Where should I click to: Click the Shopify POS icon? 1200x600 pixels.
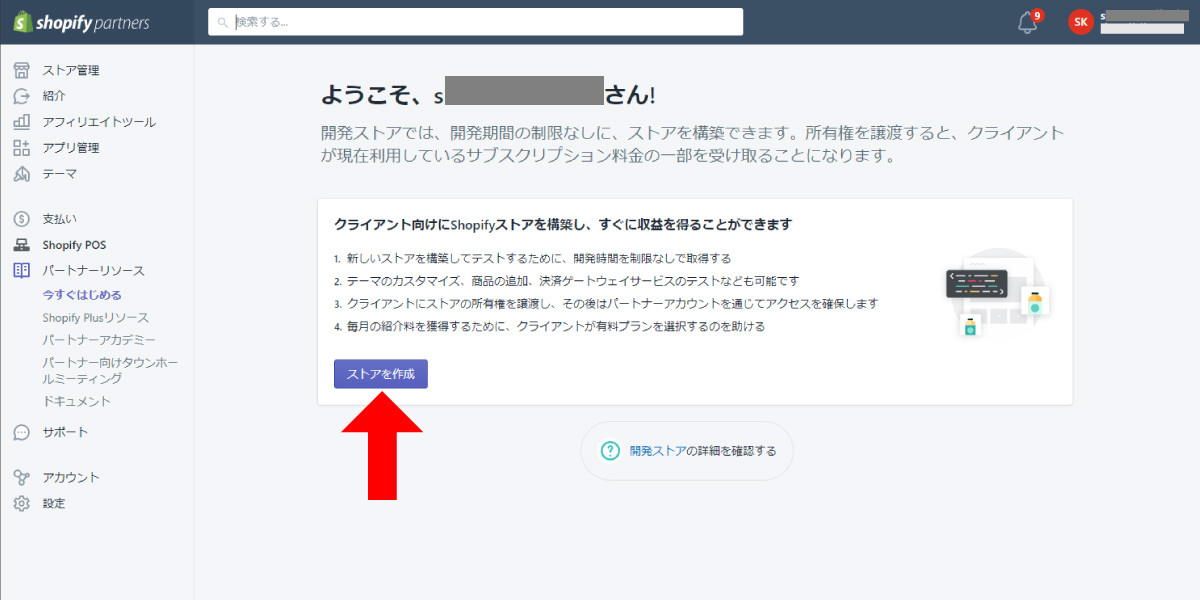pyautogui.click(x=22, y=245)
